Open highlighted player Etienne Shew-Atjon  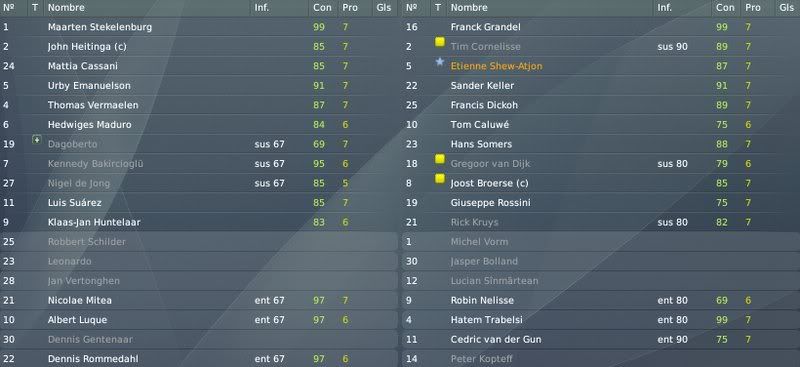click(x=496, y=66)
